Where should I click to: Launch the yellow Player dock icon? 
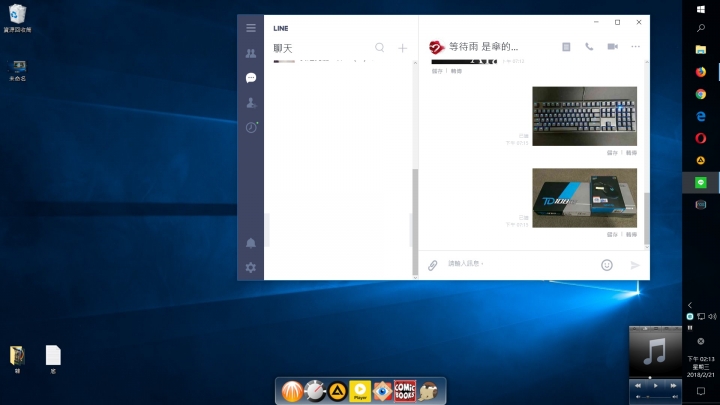(360, 391)
